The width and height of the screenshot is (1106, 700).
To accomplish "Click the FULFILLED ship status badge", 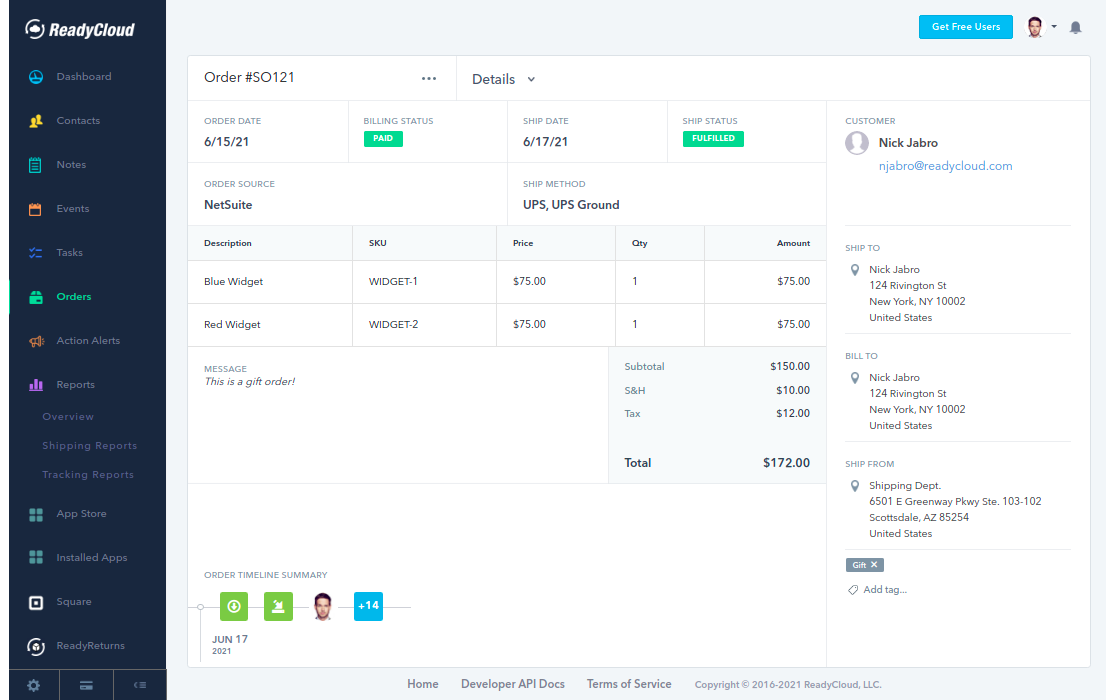I will coord(713,138).
